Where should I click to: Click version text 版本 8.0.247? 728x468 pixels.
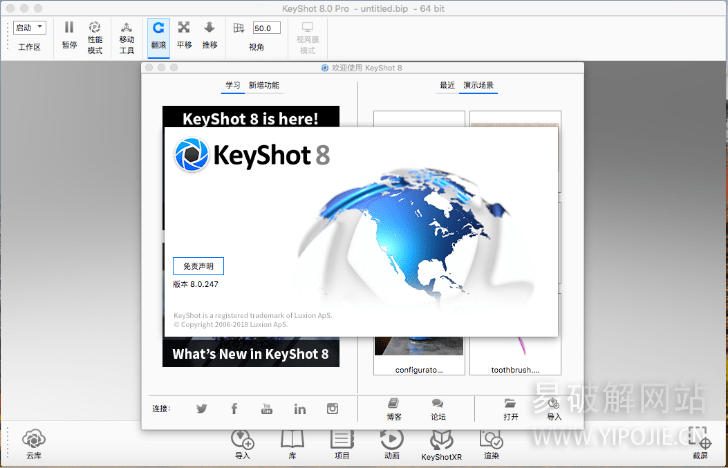195,284
